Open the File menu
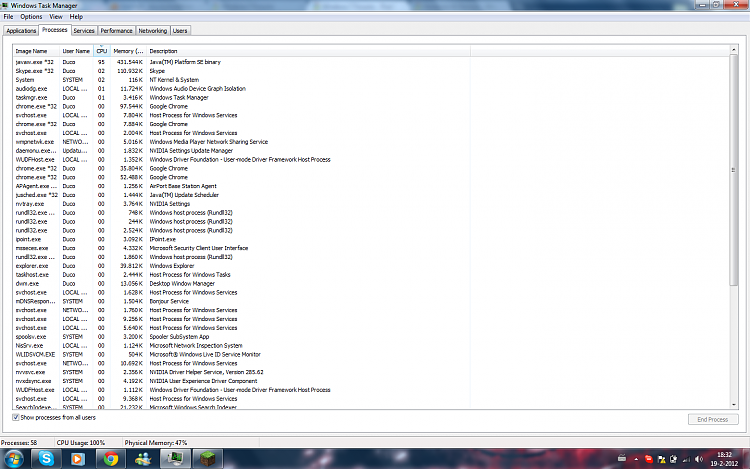The width and height of the screenshot is (750, 469). (9, 17)
